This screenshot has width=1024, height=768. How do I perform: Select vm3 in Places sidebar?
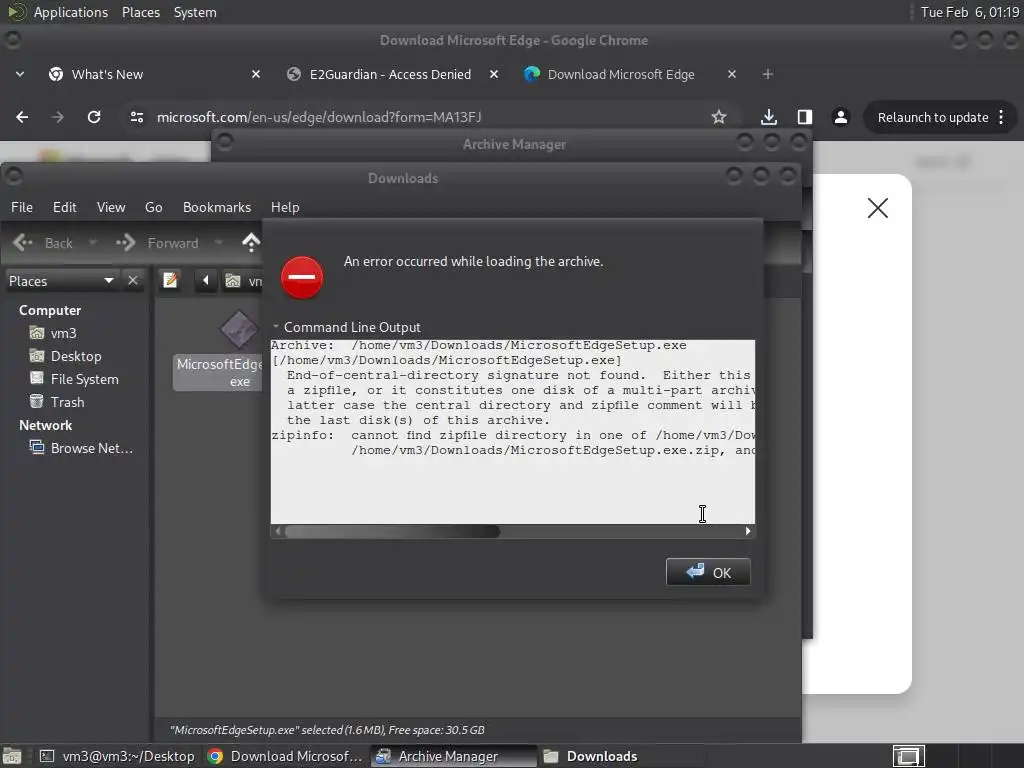pos(63,333)
